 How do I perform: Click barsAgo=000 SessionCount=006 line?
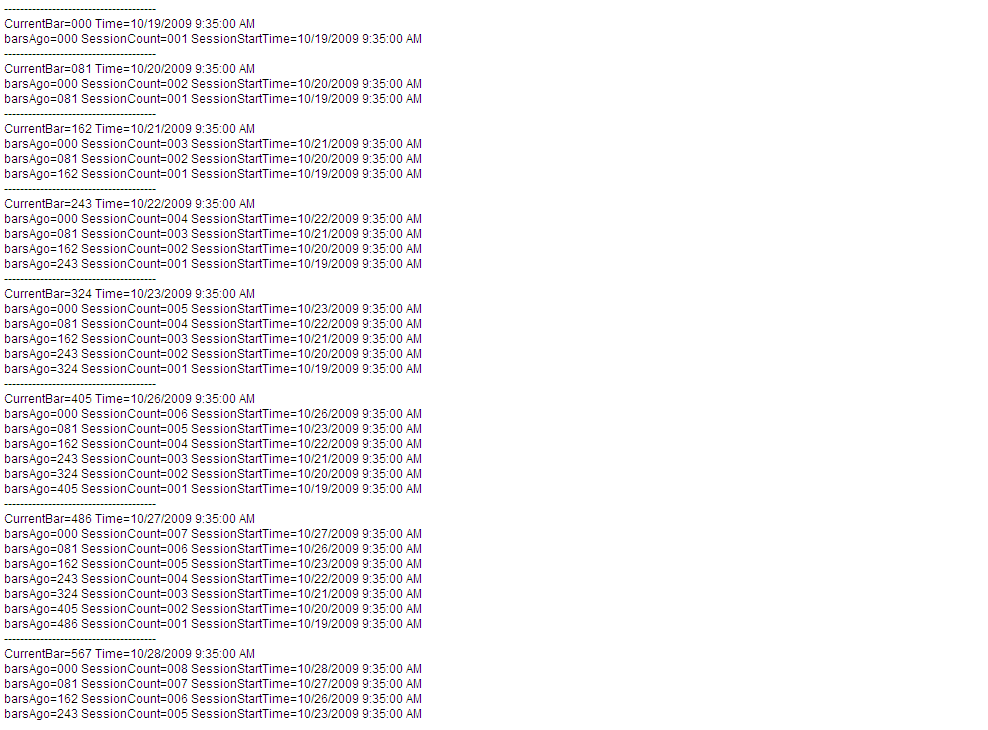pos(213,414)
